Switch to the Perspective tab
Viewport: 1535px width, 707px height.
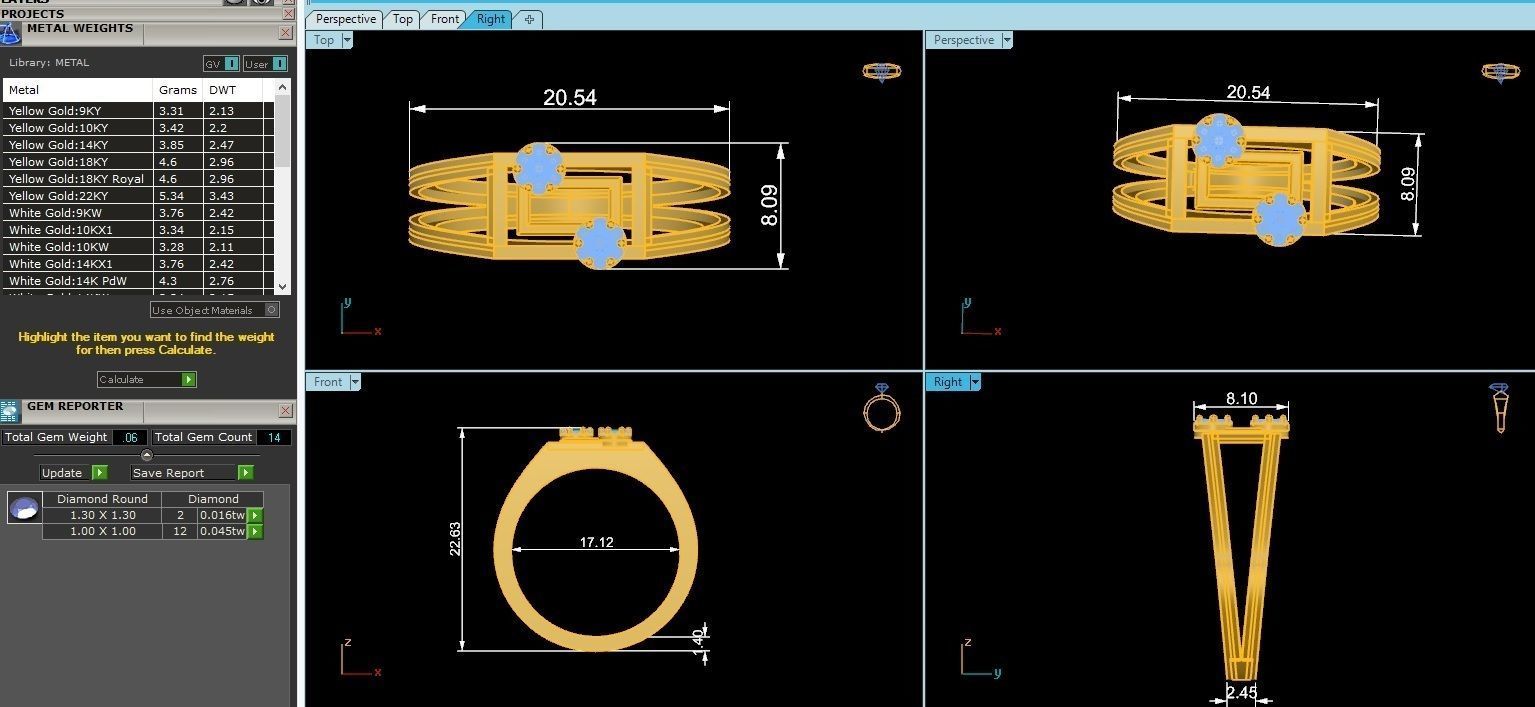pyautogui.click(x=346, y=19)
